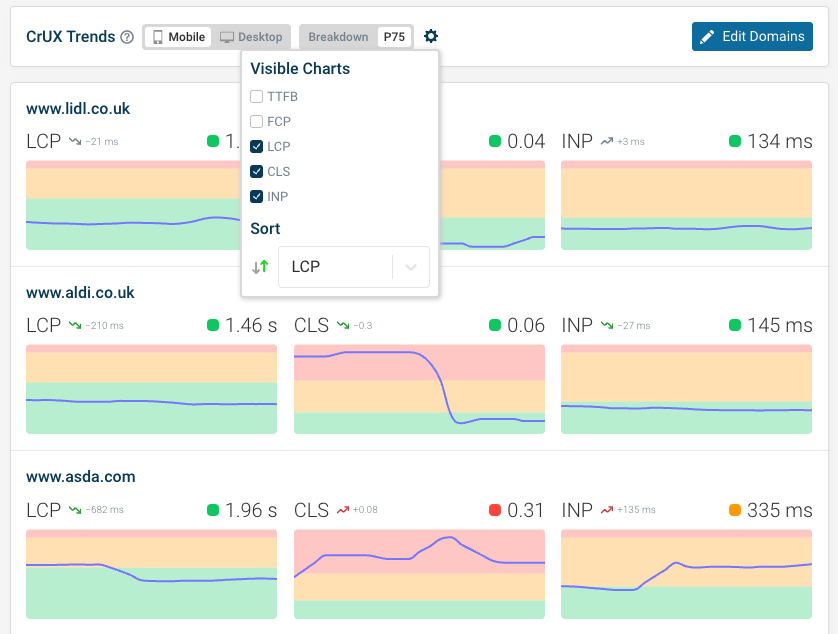The width and height of the screenshot is (838, 634).
Task: Click the asda INP value 335 ms
Action: click(x=780, y=510)
